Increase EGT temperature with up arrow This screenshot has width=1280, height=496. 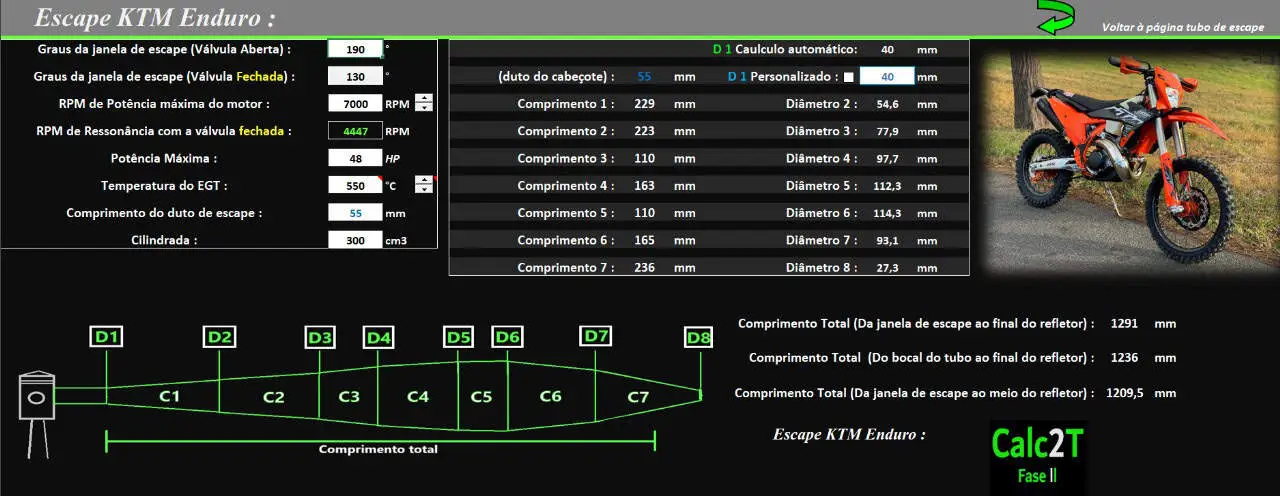click(x=424, y=180)
